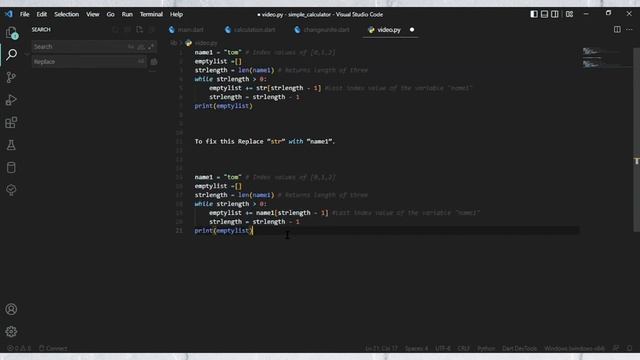Click Refresh in Search panel header
This screenshot has width=640, height=360.
(x=116, y=29)
